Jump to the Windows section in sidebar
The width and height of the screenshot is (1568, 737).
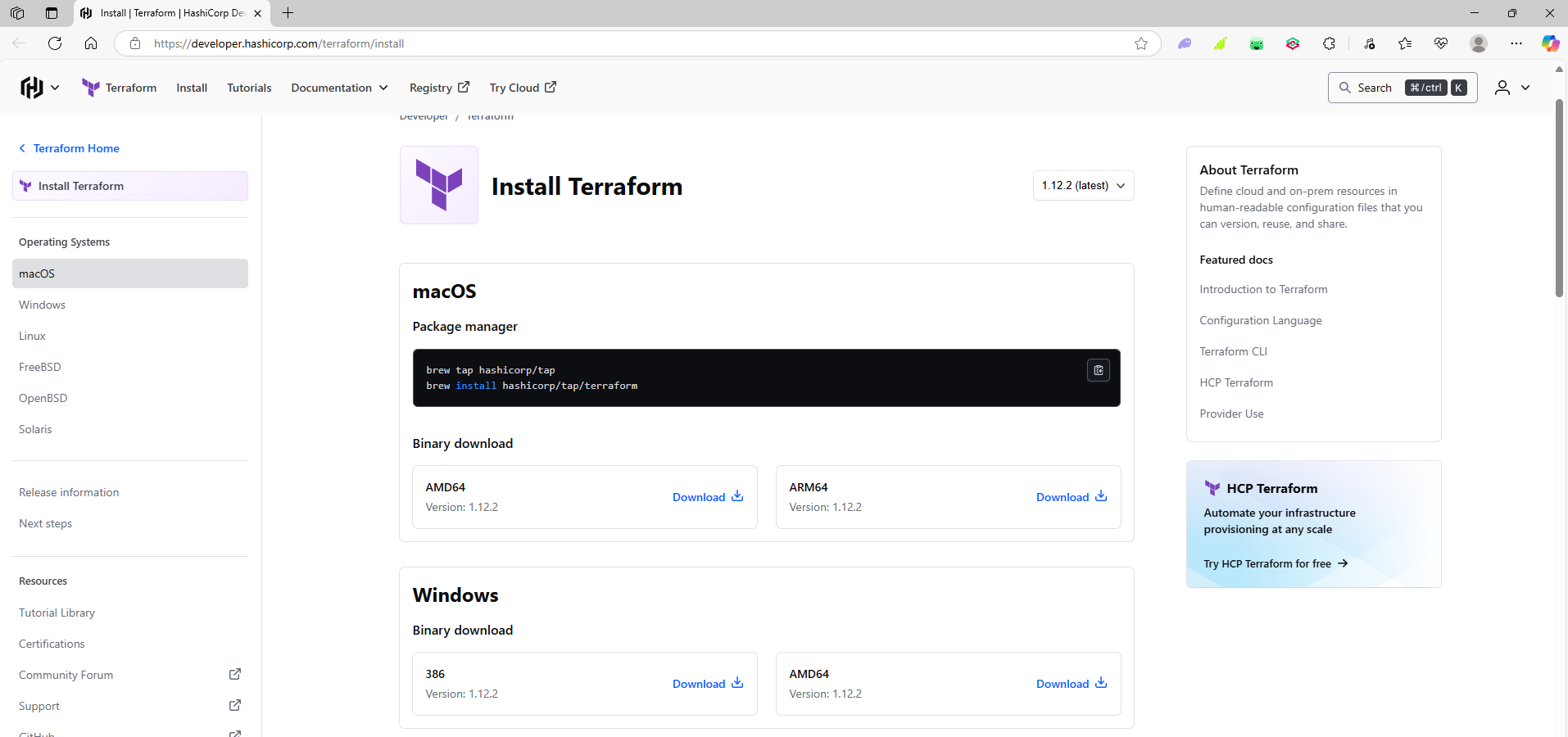coord(42,305)
